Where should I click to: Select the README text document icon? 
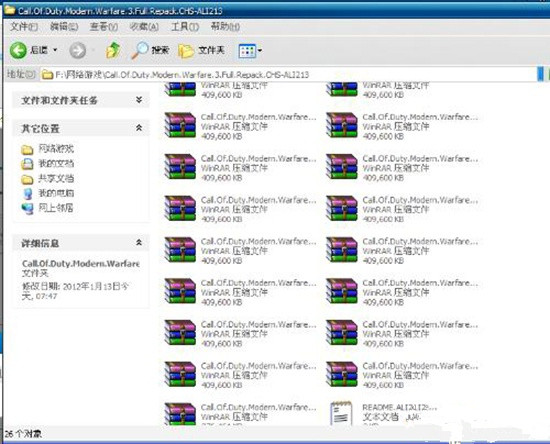pyautogui.click(x=341, y=413)
